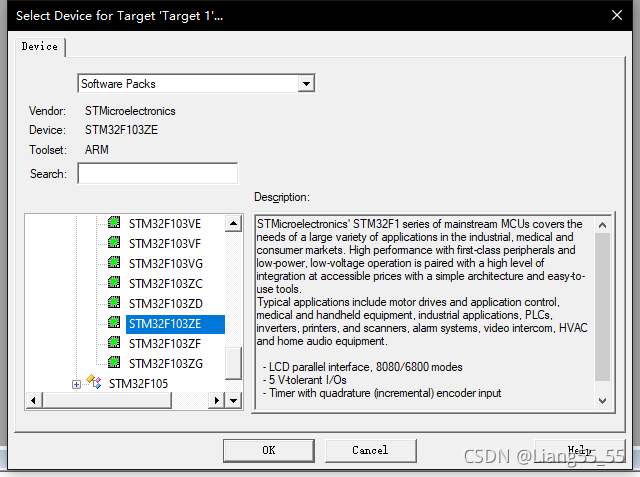Select STM32F103VG in device list
This screenshot has width=640, height=477.
point(166,264)
